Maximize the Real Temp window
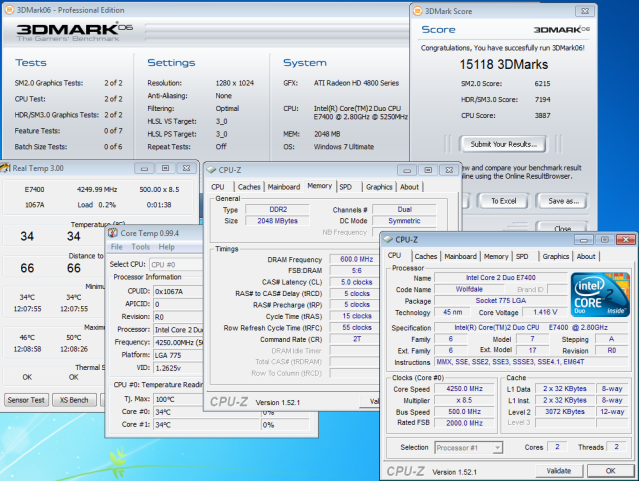 coord(165,168)
